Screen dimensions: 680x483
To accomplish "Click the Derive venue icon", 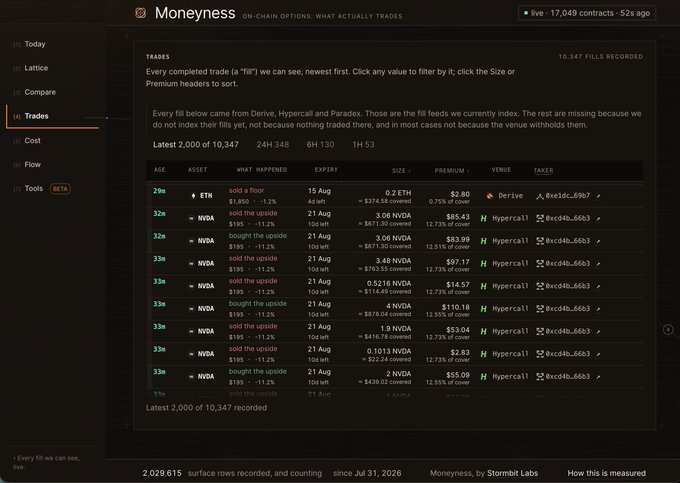I will click(489, 196).
